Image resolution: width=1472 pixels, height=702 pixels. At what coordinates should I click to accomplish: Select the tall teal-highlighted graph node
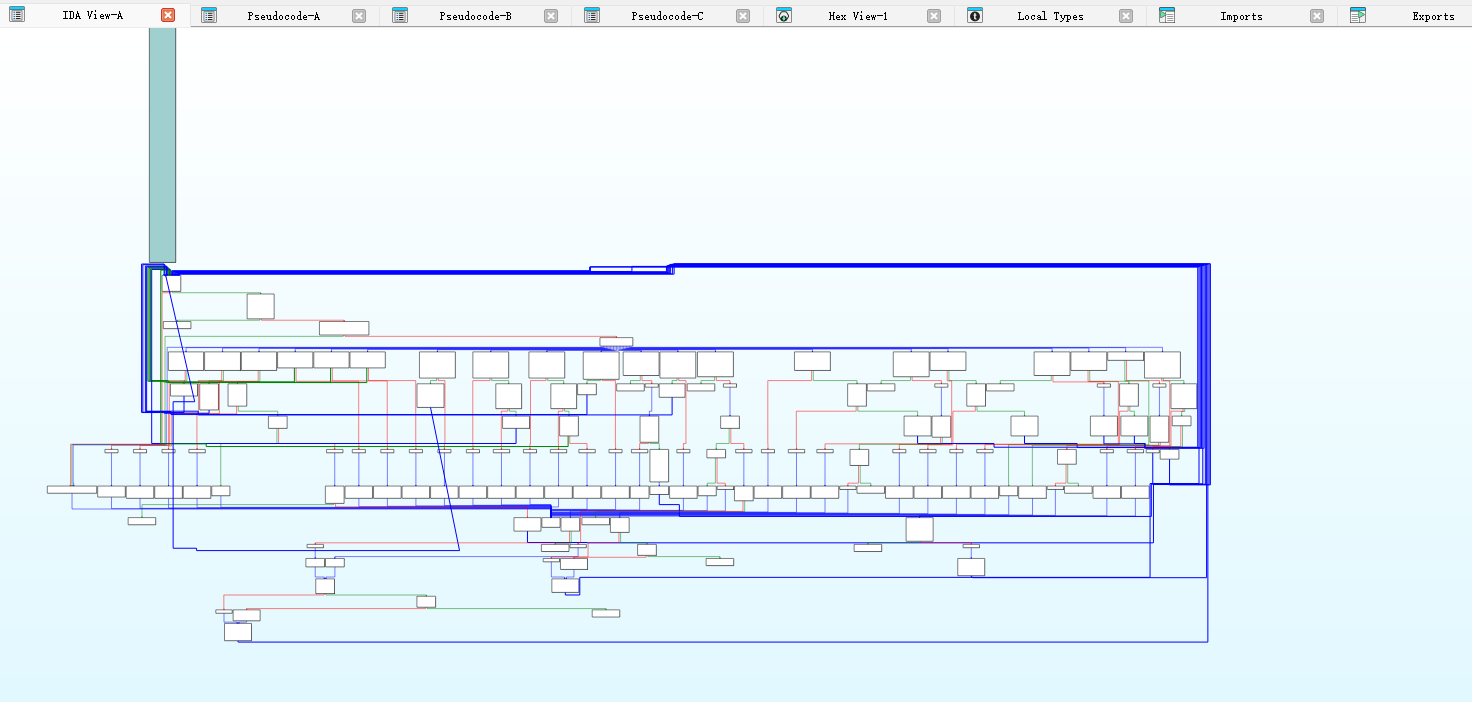tap(162, 145)
